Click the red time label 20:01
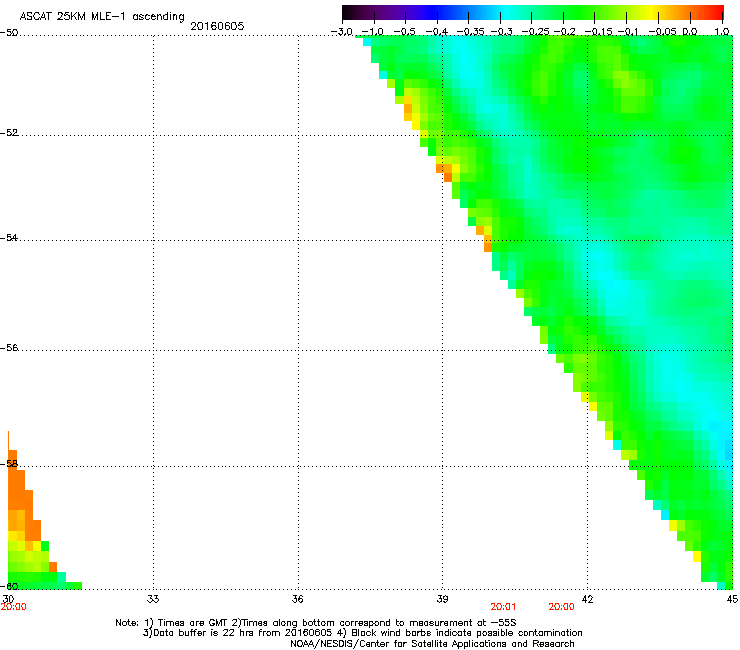Image resolution: width=740 pixels, height=650 pixels. tap(503, 607)
